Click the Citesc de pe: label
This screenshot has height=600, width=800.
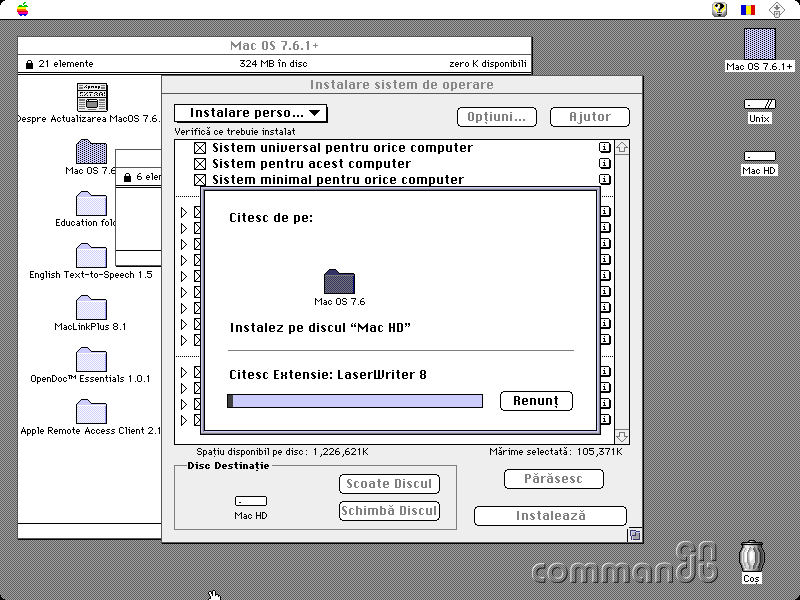click(x=271, y=218)
